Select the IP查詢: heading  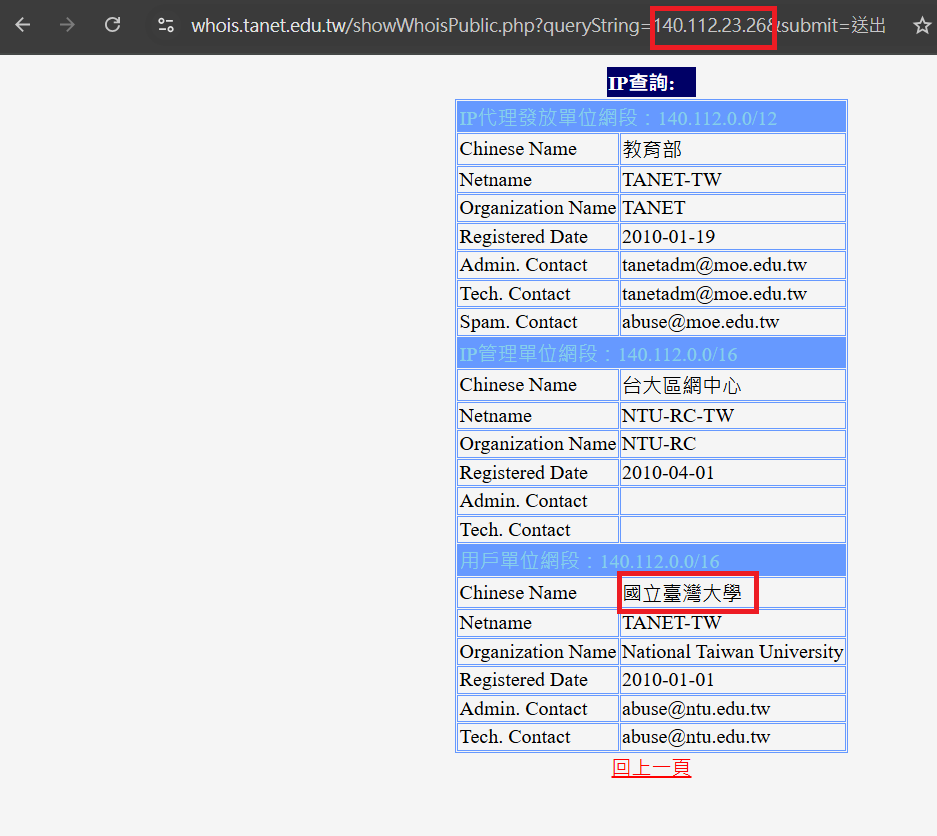(x=651, y=82)
